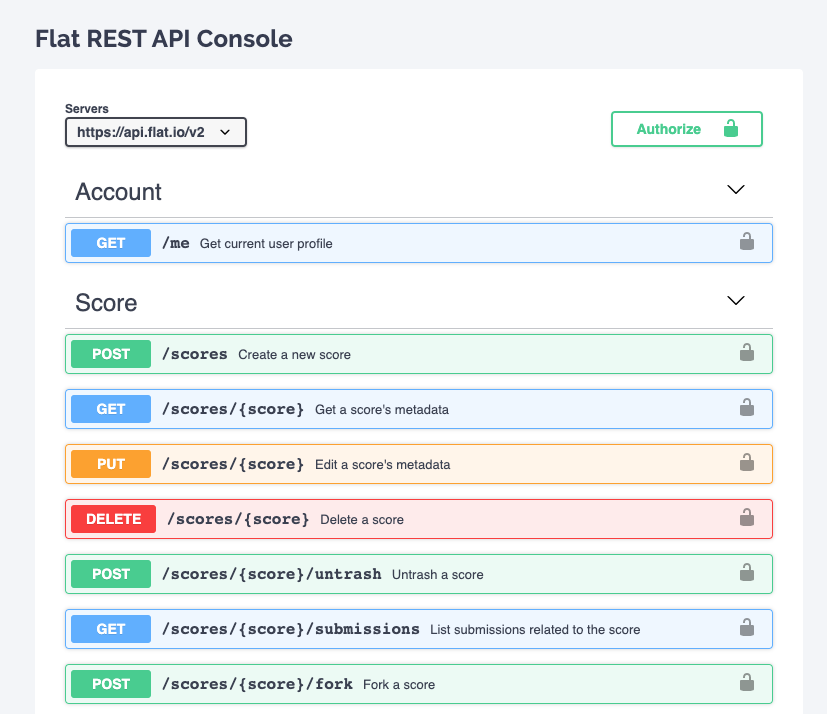
Task: Click lock icon on Edit a score's metadata row
Action: (746, 462)
